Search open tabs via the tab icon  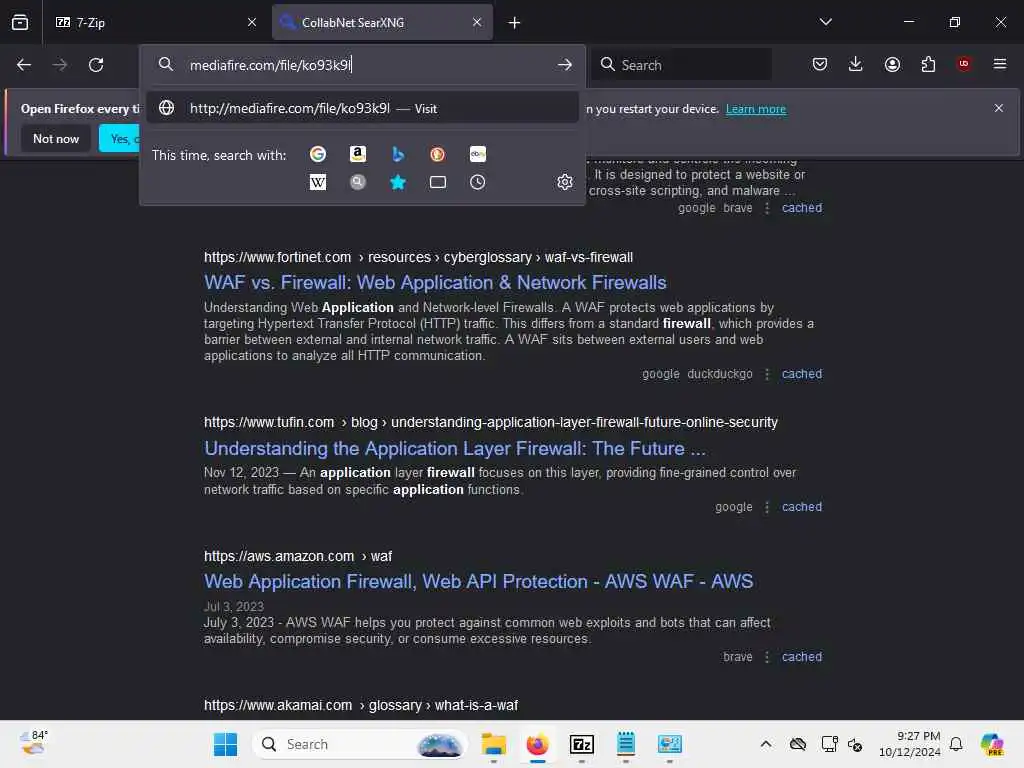pyautogui.click(x=438, y=182)
